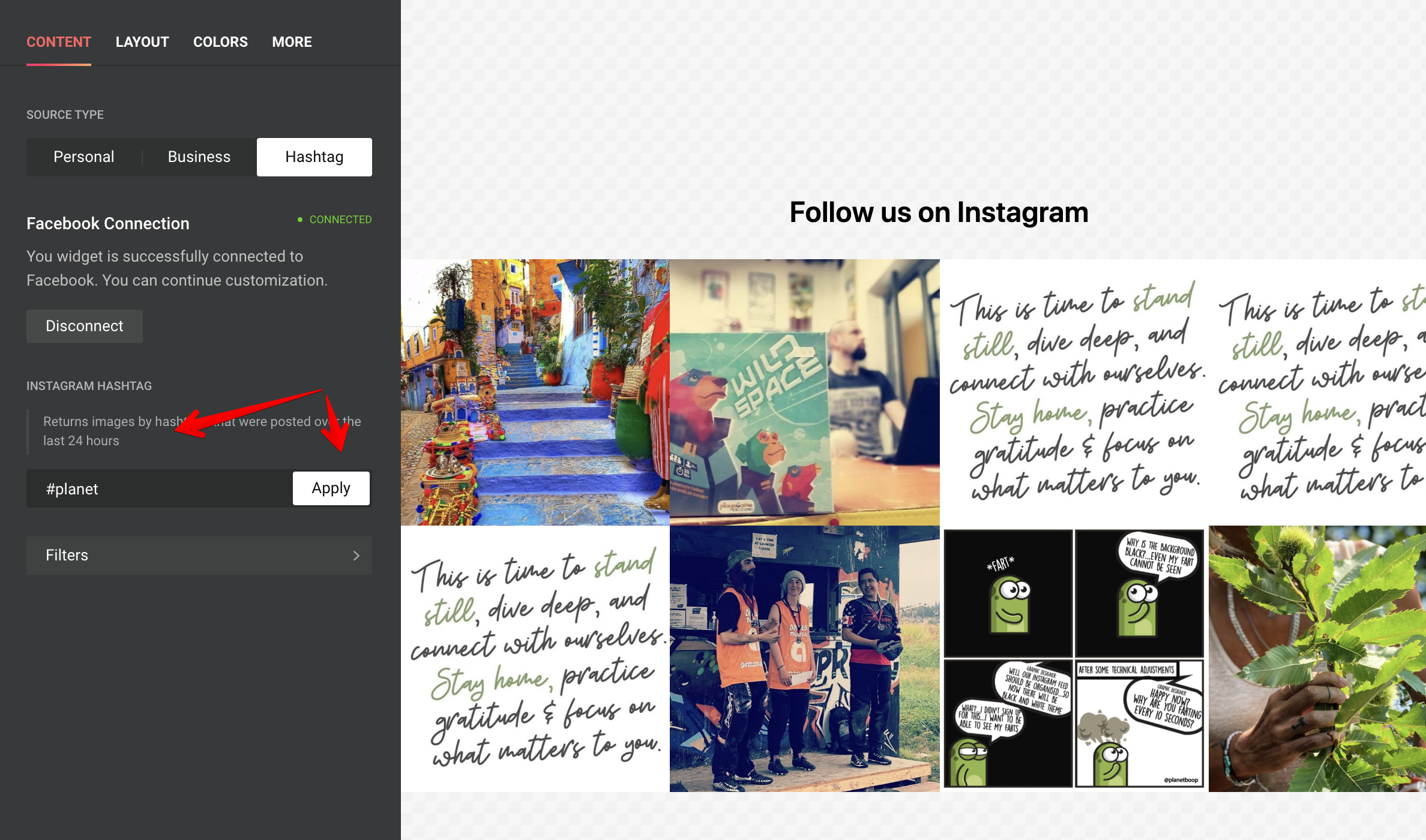Image resolution: width=1426 pixels, height=840 pixels.
Task: Open the colorful blue stairs photo
Action: coord(535,392)
